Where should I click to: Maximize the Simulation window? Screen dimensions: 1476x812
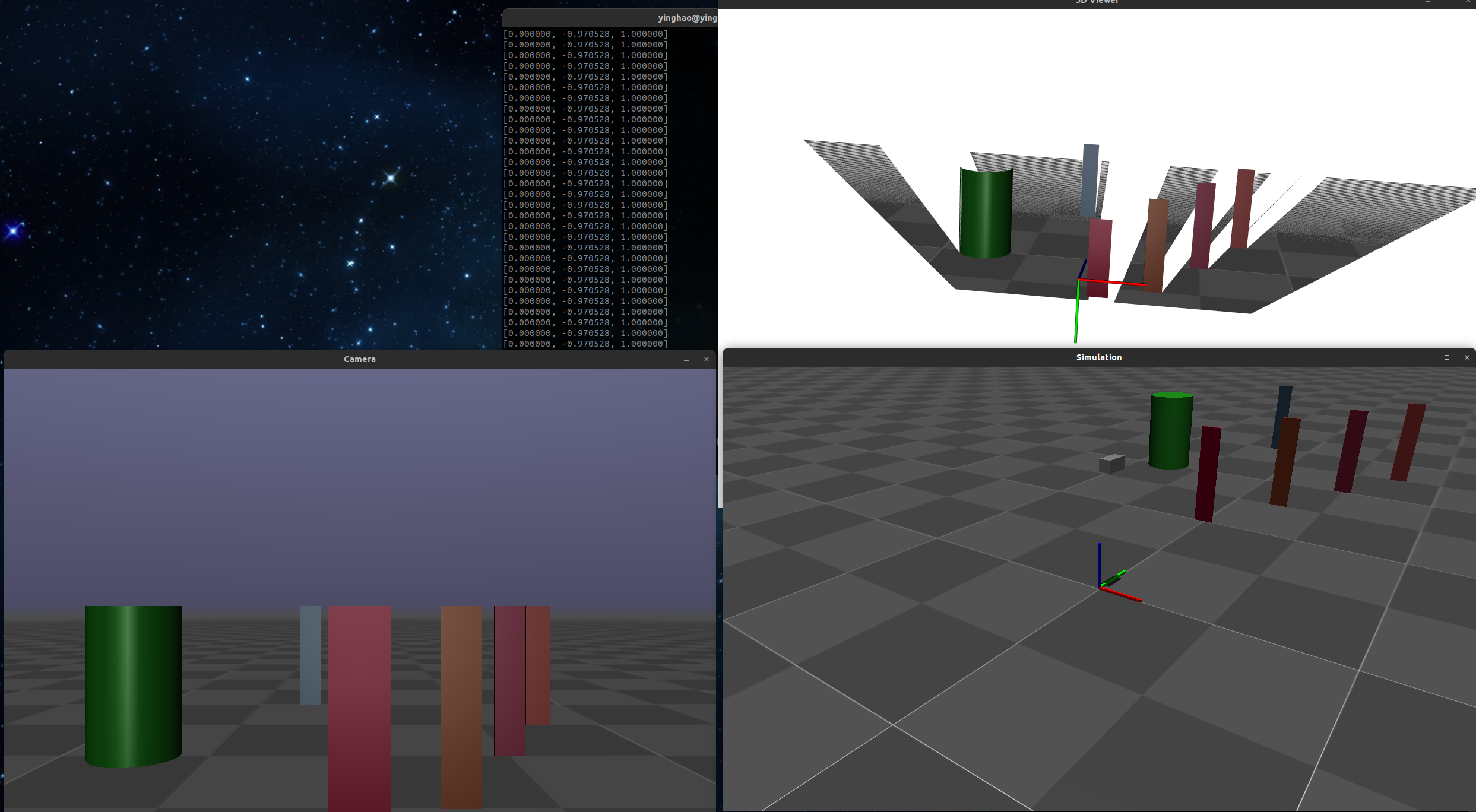click(1446, 357)
